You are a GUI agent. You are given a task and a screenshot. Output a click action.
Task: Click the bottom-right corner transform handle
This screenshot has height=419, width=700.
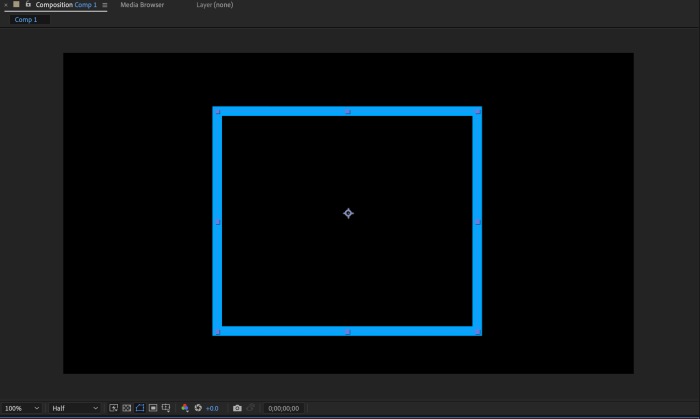477,332
